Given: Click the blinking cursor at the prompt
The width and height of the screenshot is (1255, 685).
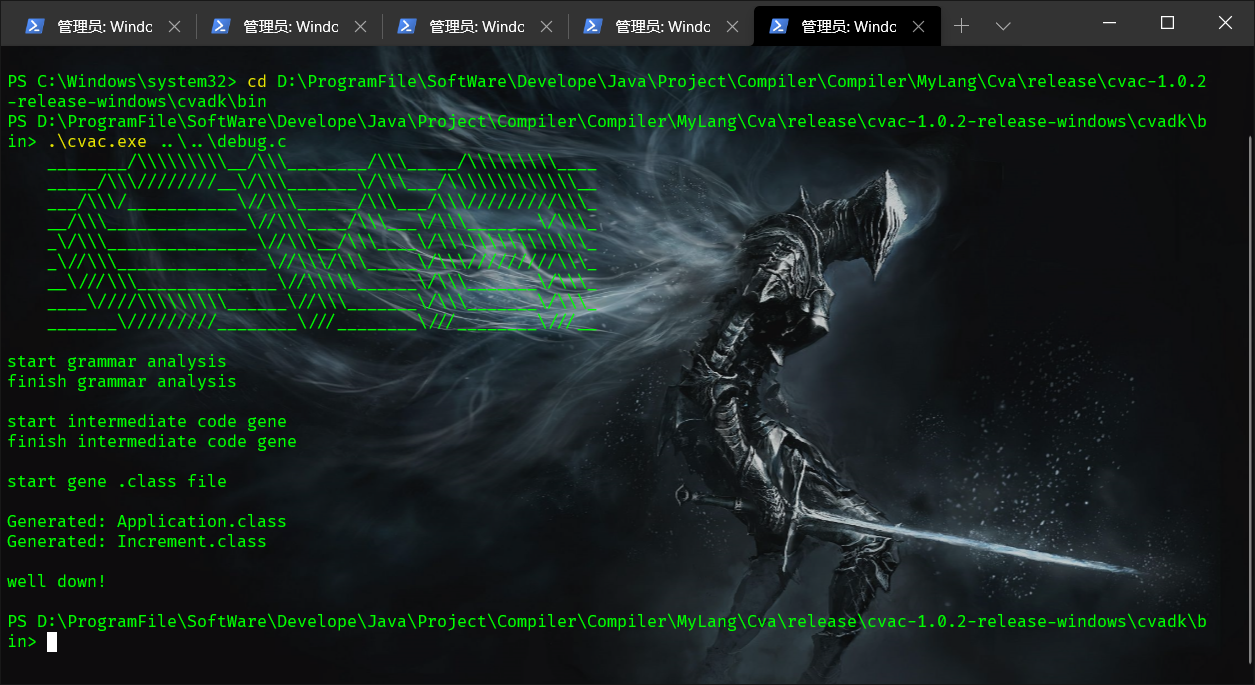Looking at the screenshot, I should pos(52,642).
